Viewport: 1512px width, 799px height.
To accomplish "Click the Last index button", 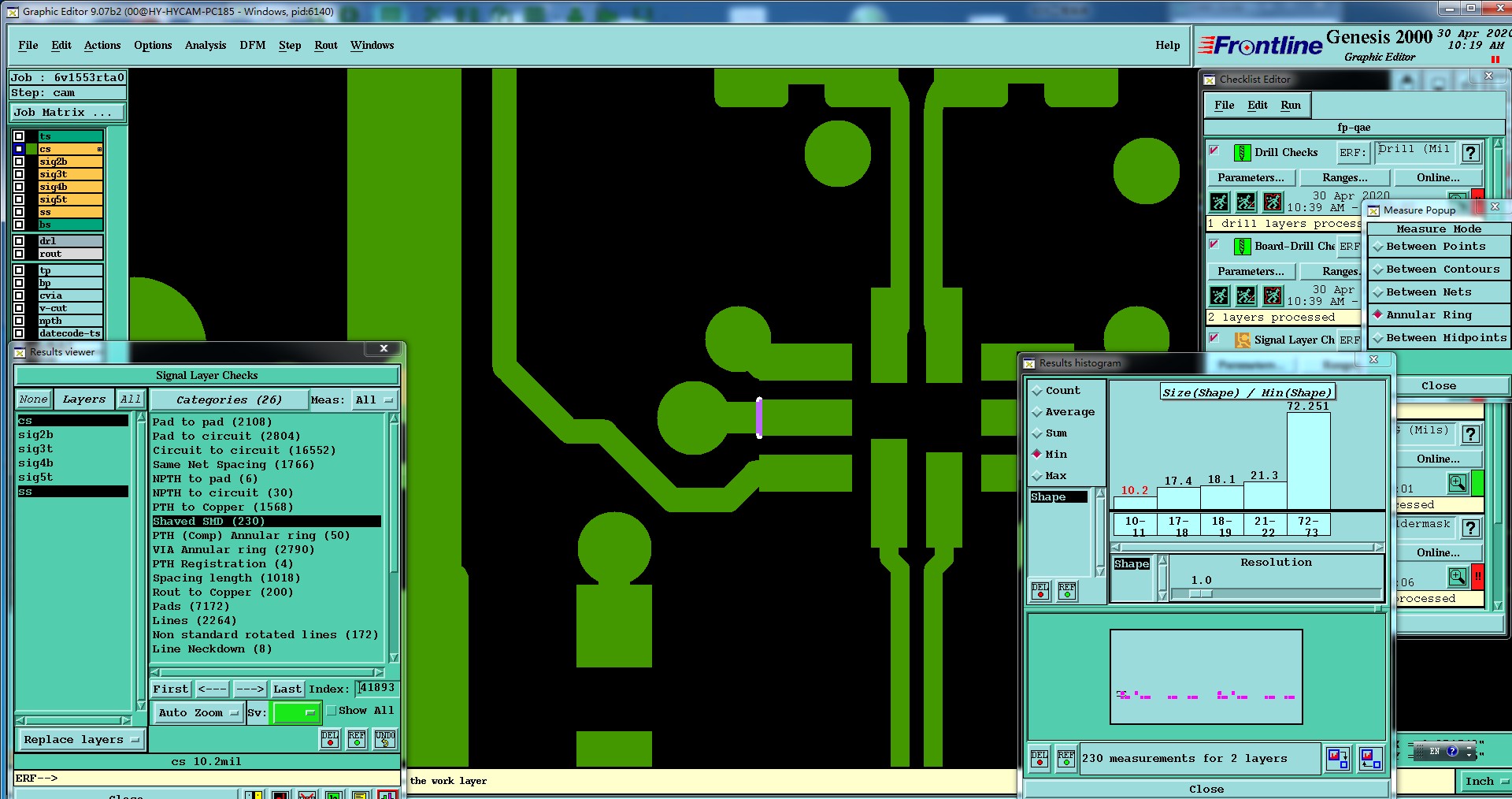I will (287, 689).
